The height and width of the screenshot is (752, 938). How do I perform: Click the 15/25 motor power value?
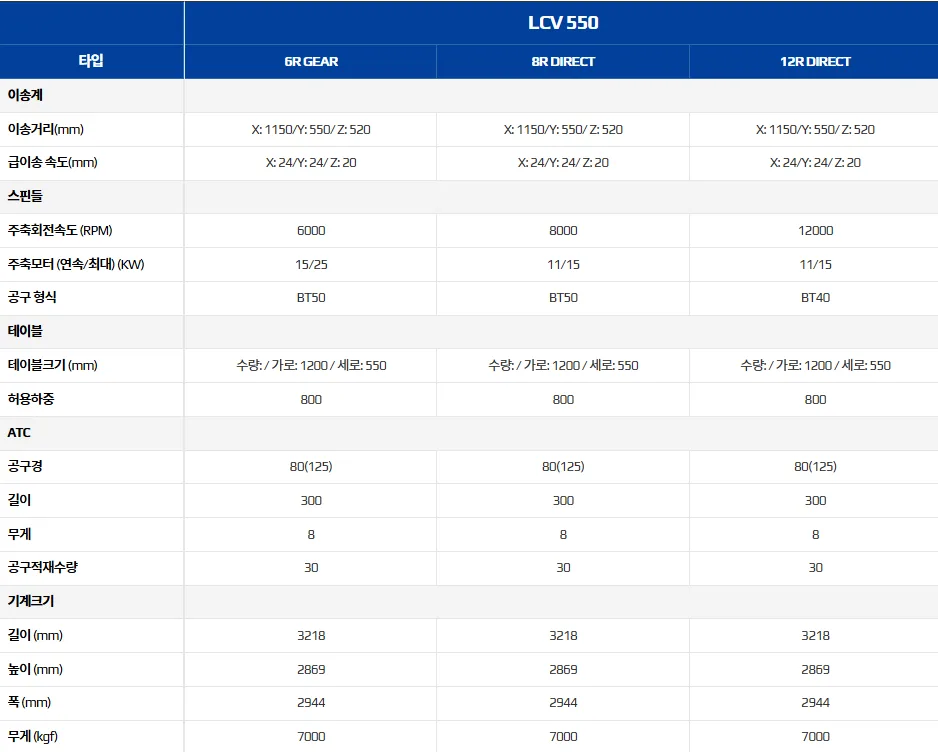click(x=311, y=264)
